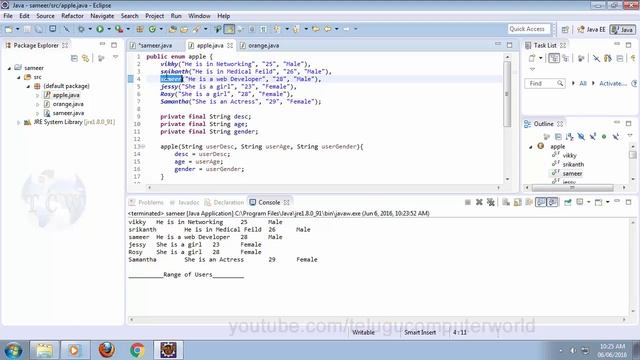
Task: Click the editor vertical scrollbar thumb
Action: coord(507,94)
